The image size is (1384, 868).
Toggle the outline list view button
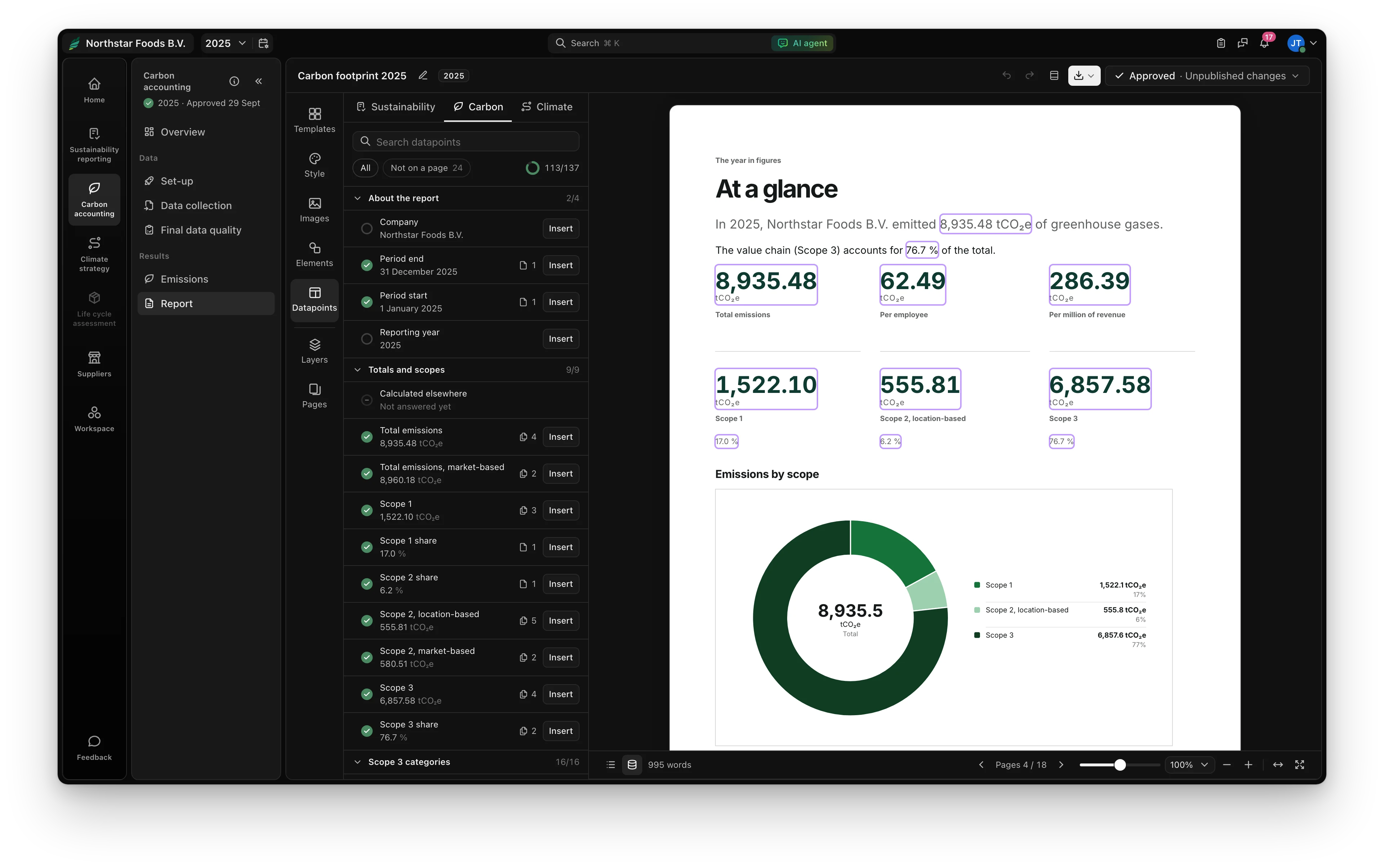[611, 765]
